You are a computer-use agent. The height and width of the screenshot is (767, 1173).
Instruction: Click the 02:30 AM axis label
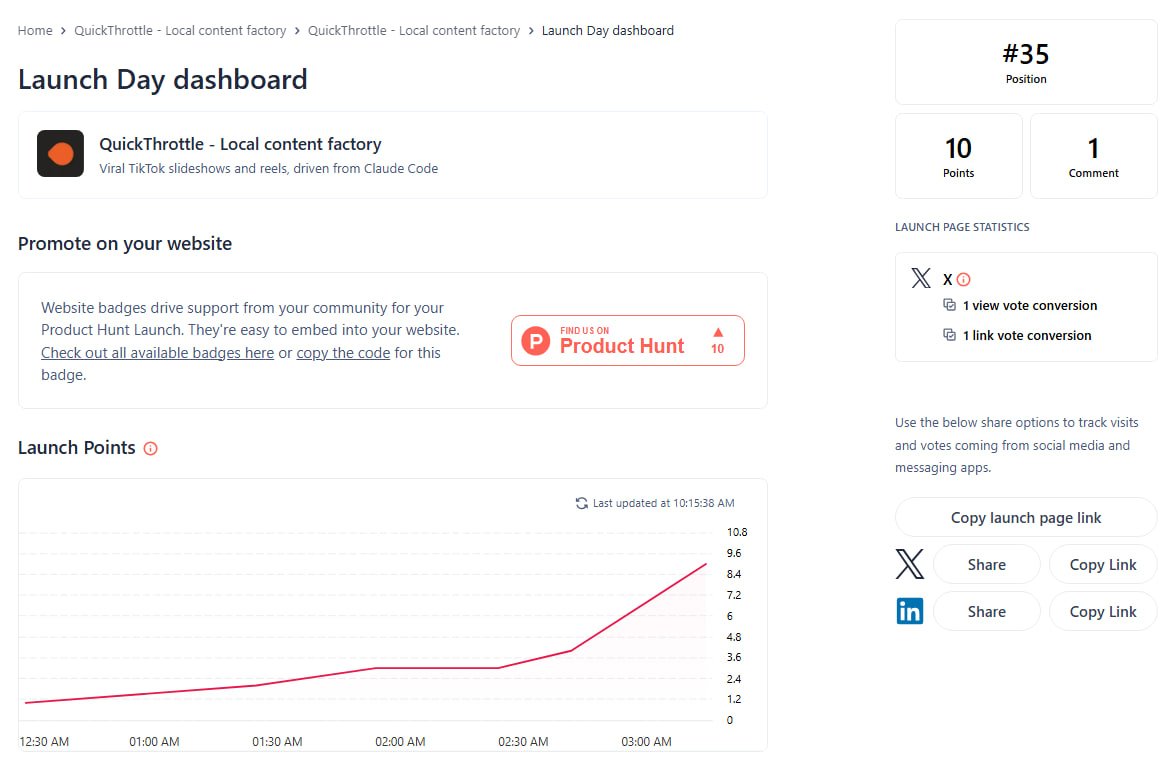tap(523, 742)
